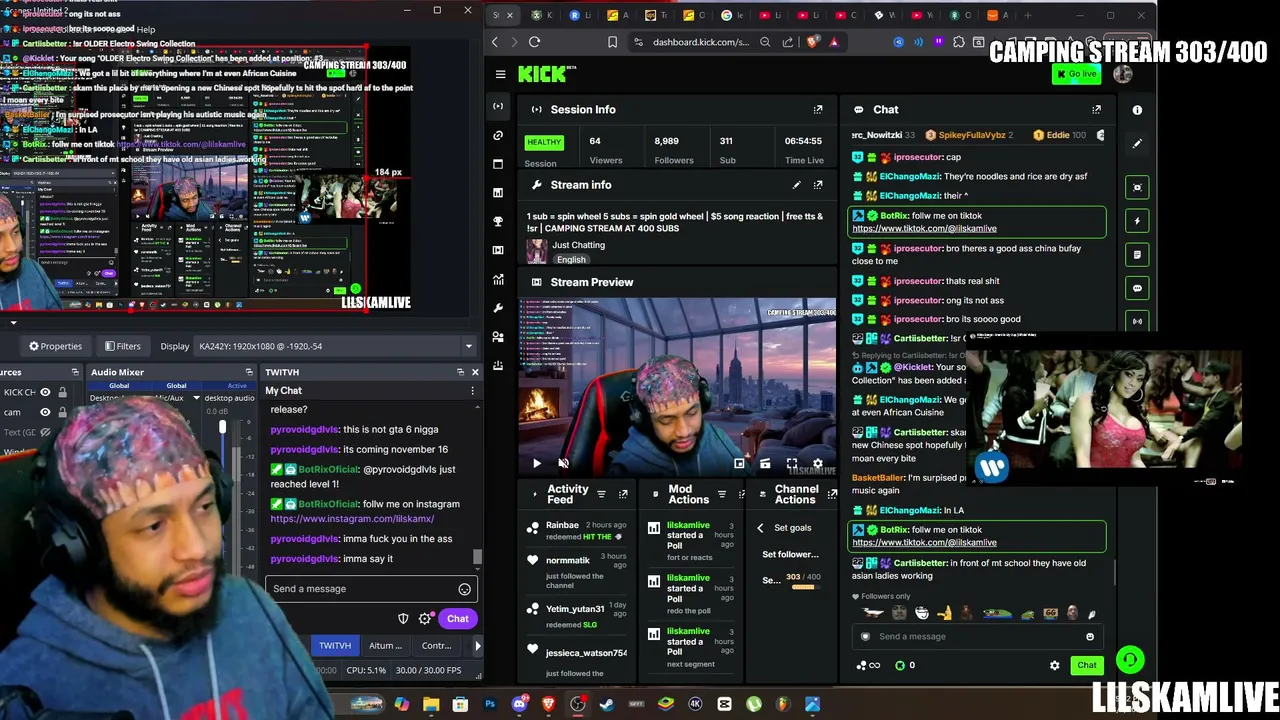Click the green Go live button
Viewport: 1280px width, 720px height.
point(1077,74)
